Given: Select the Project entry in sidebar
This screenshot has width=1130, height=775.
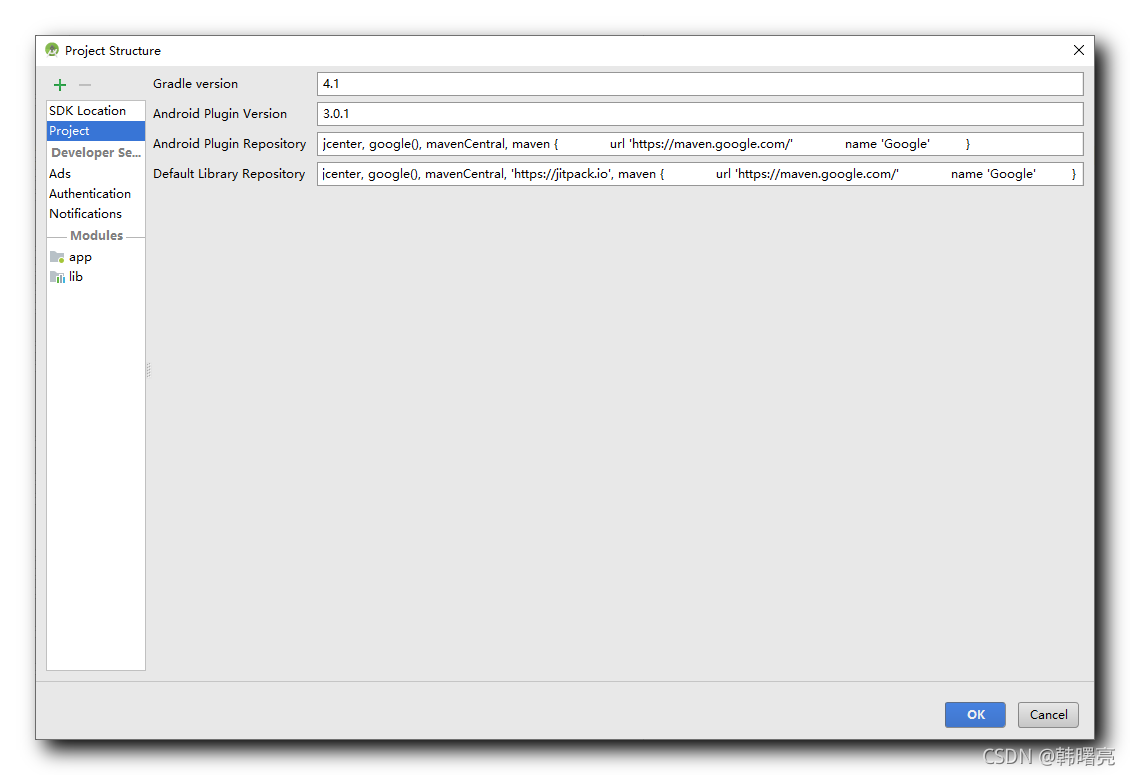Looking at the screenshot, I should click(x=96, y=130).
